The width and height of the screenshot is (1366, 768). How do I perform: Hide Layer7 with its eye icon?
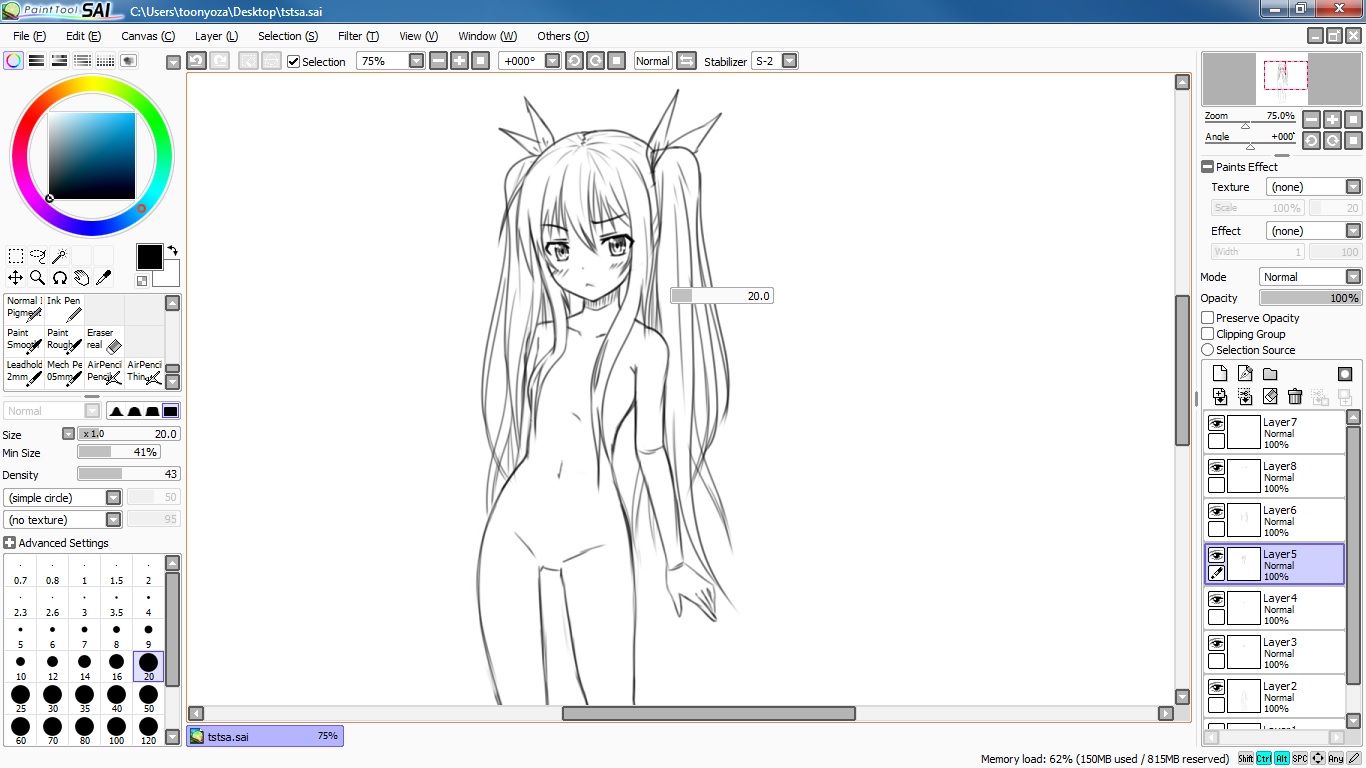point(1216,423)
